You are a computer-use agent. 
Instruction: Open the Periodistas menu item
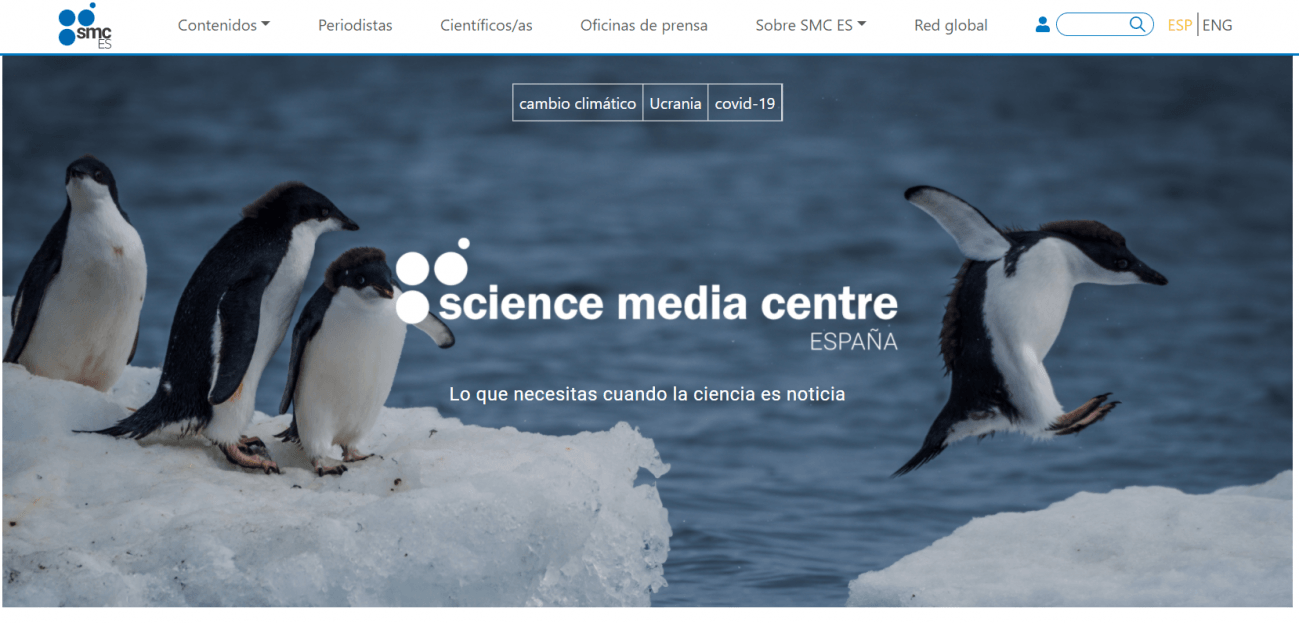point(355,25)
